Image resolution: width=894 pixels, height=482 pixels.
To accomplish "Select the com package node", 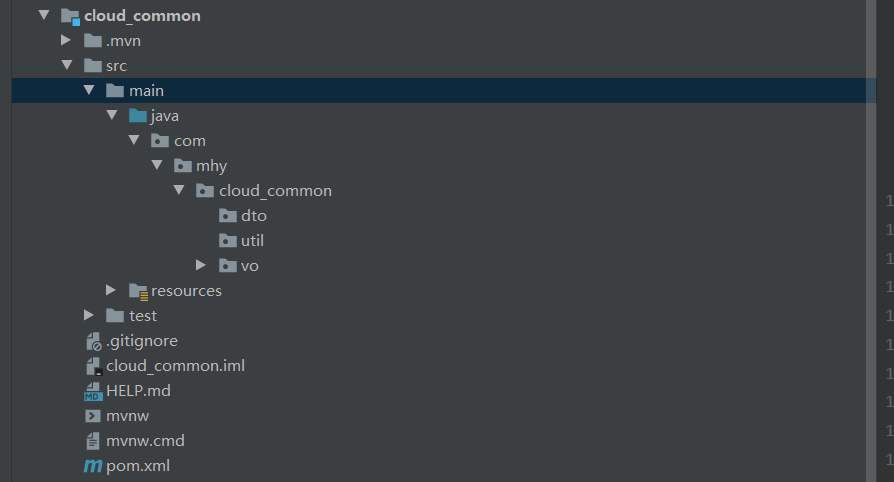I will pos(178,141).
